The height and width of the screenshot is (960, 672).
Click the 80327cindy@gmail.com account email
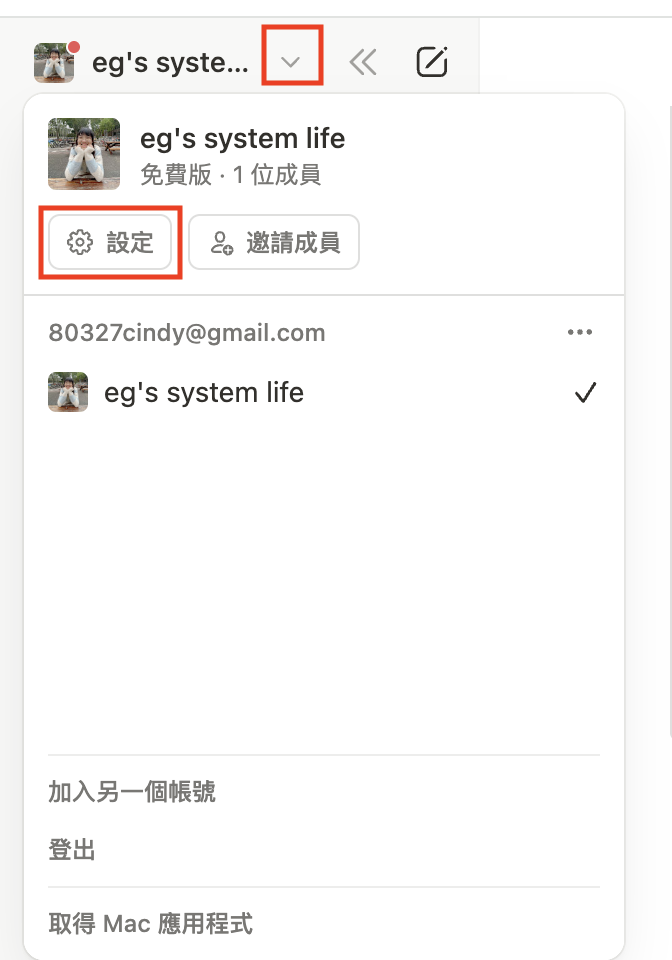pyautogui.click(x=187, y=333)
